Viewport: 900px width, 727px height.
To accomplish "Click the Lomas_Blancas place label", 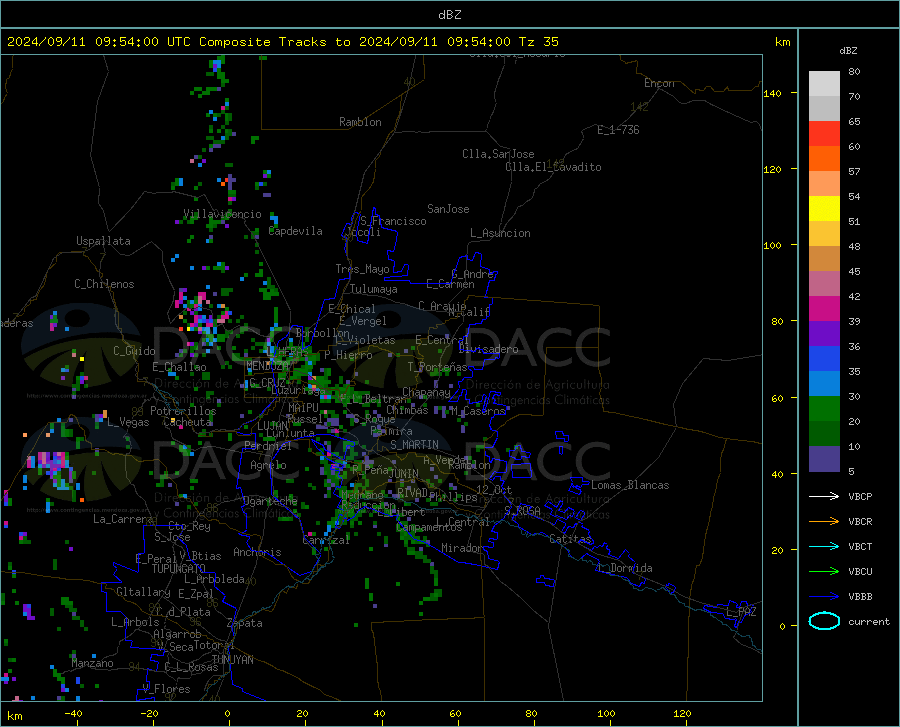I will (630, 485).
